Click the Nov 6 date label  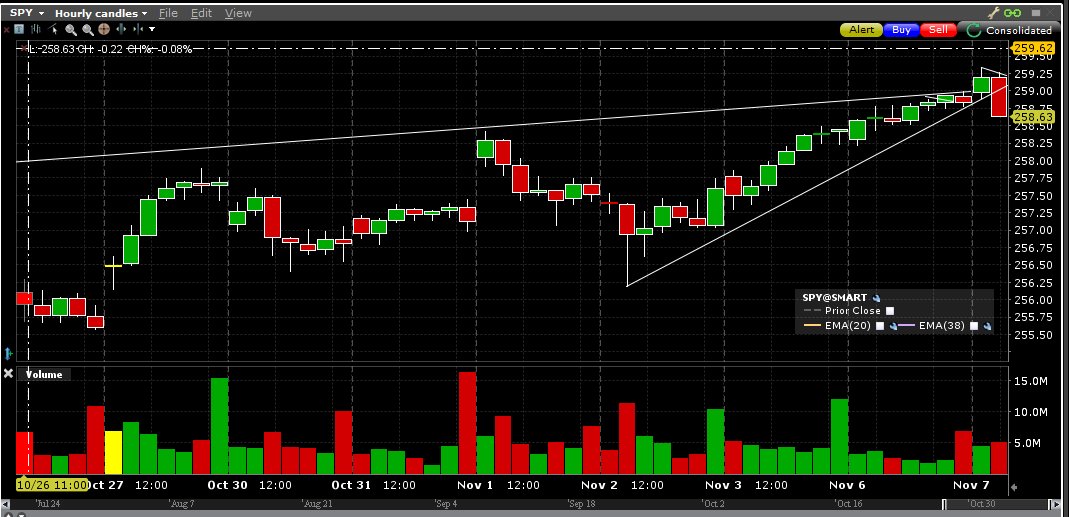847,485
